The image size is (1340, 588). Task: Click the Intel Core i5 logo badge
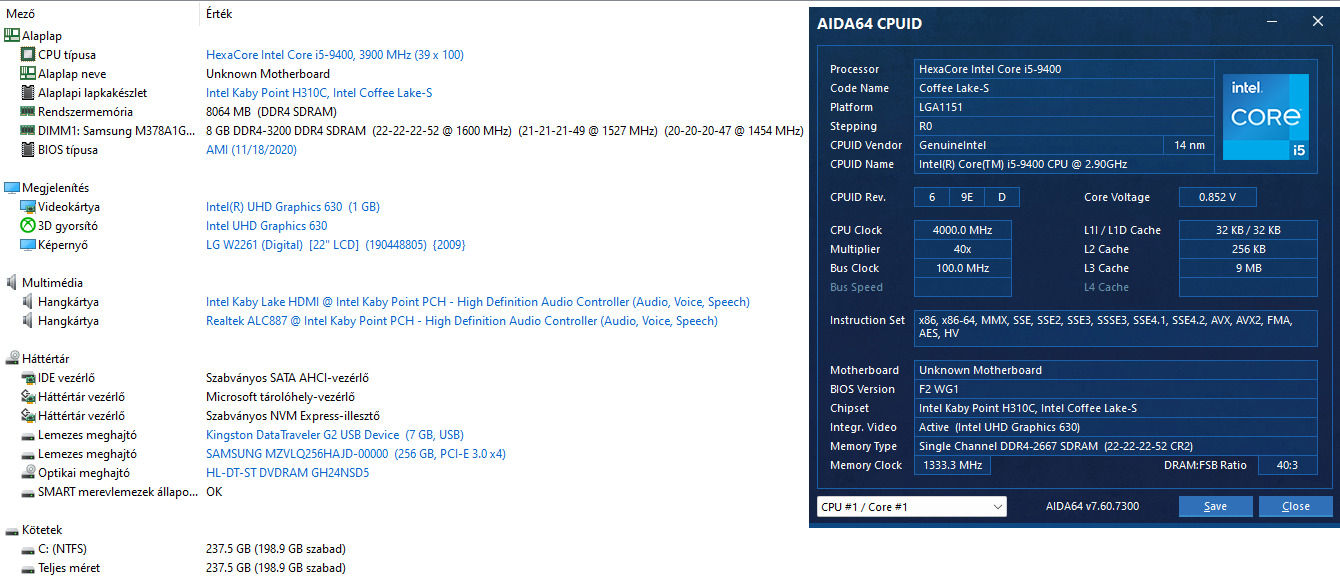[x=1265, y=117]
